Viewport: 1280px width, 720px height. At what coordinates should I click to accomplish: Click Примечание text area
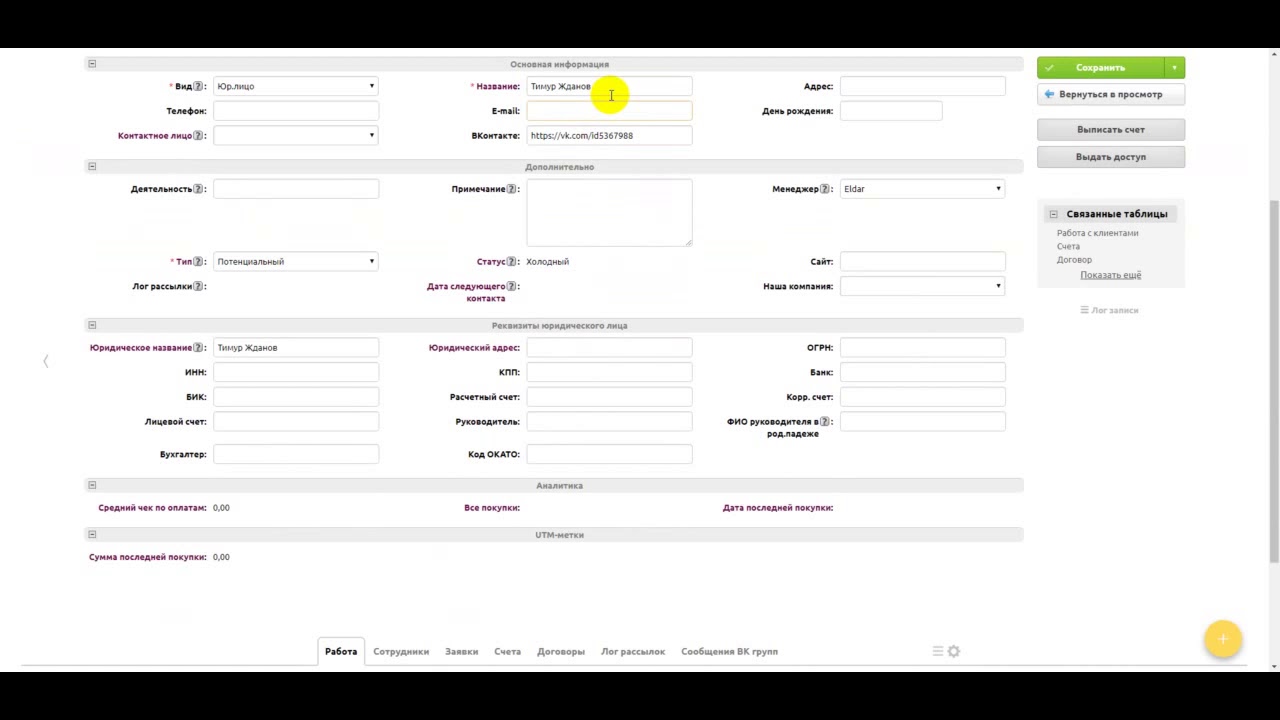pos(609,212)
